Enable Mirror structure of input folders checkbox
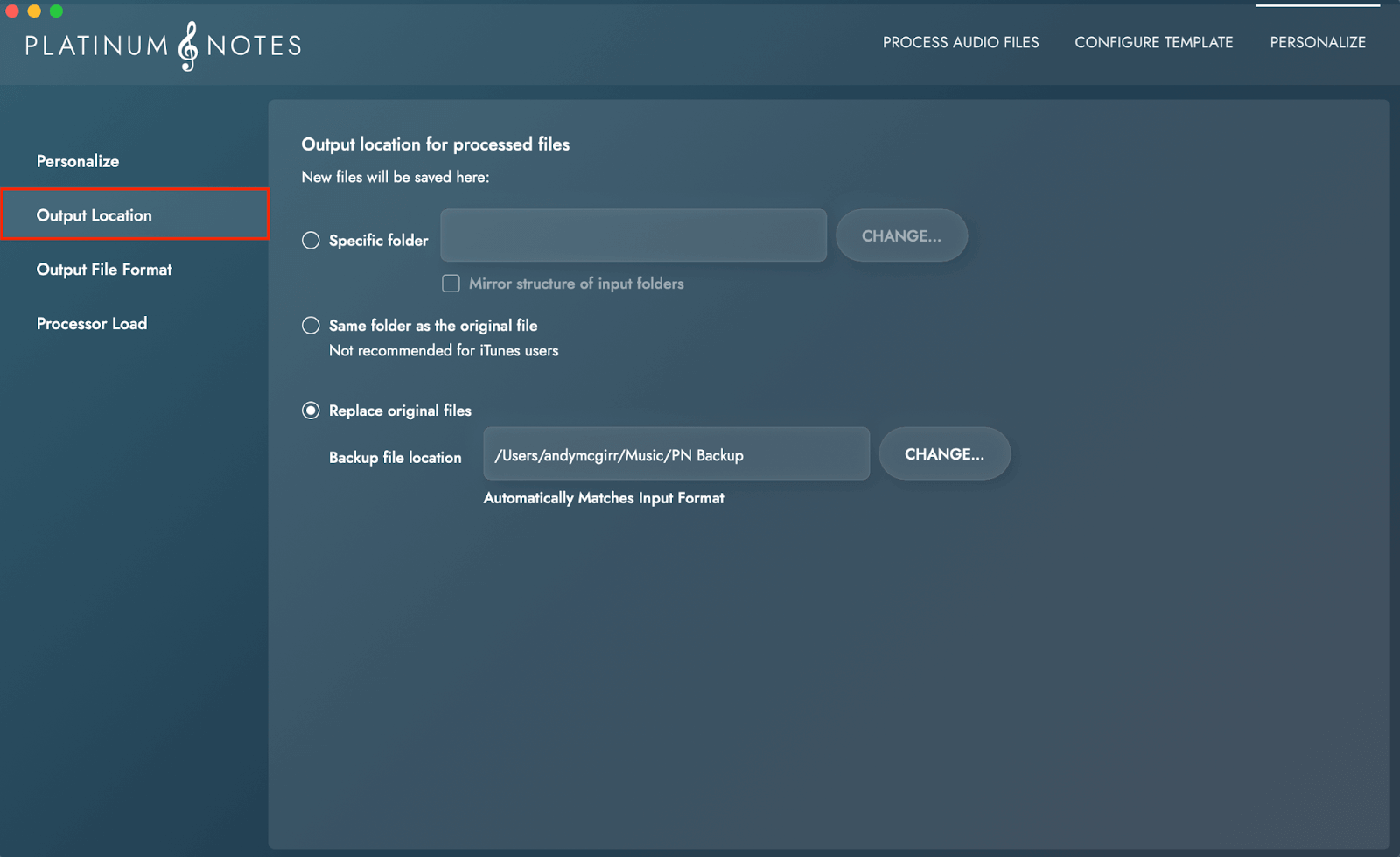 451,284
